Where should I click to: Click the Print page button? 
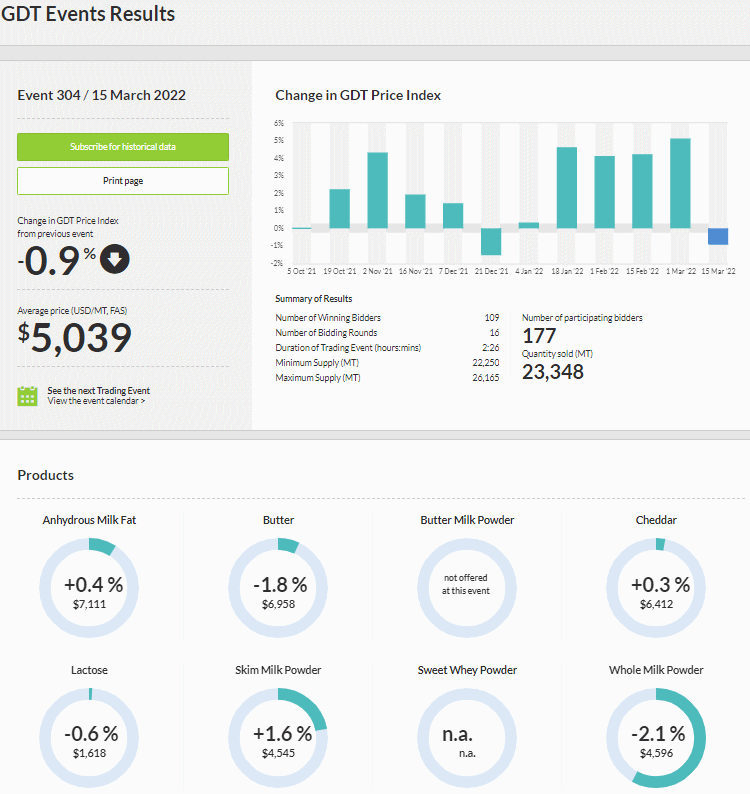(x=123, y=181)
